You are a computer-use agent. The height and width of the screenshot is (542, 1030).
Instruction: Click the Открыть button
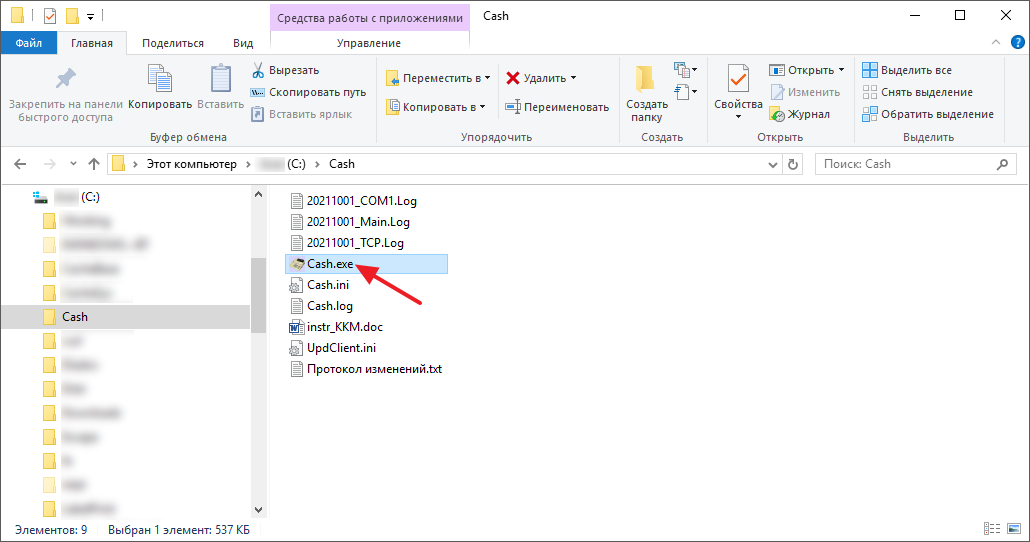coord(801,70)
